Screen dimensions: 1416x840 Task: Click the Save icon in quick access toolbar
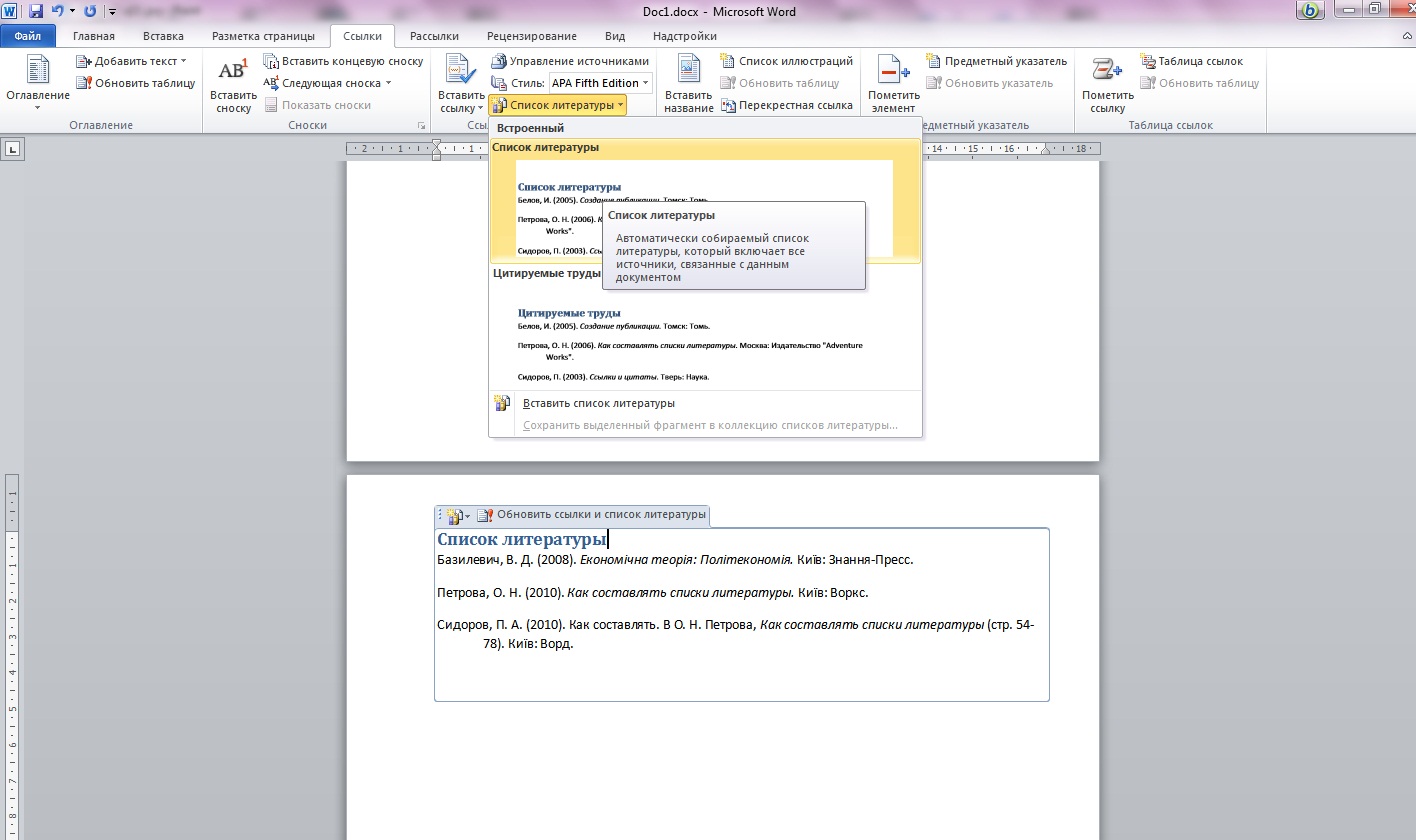click(36, 11)
